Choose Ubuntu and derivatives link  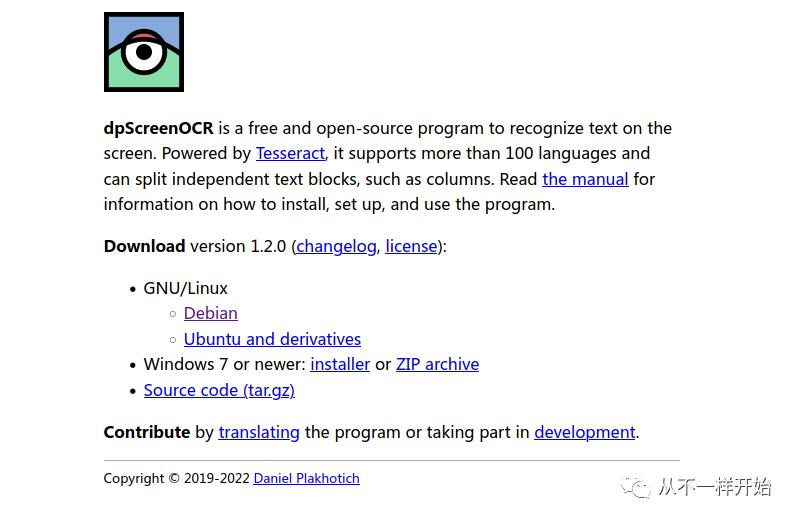coord(272,340)
